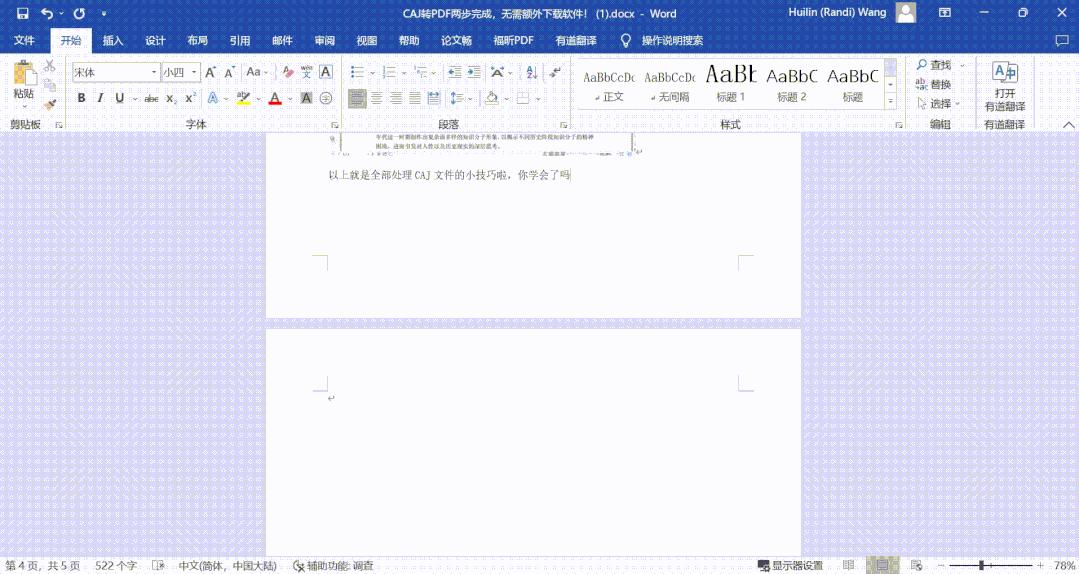Image resolution: width=1079 pixels, height=574 pixels.
Task: Click the yellow text highlight color button
Action: coord(243,98)
